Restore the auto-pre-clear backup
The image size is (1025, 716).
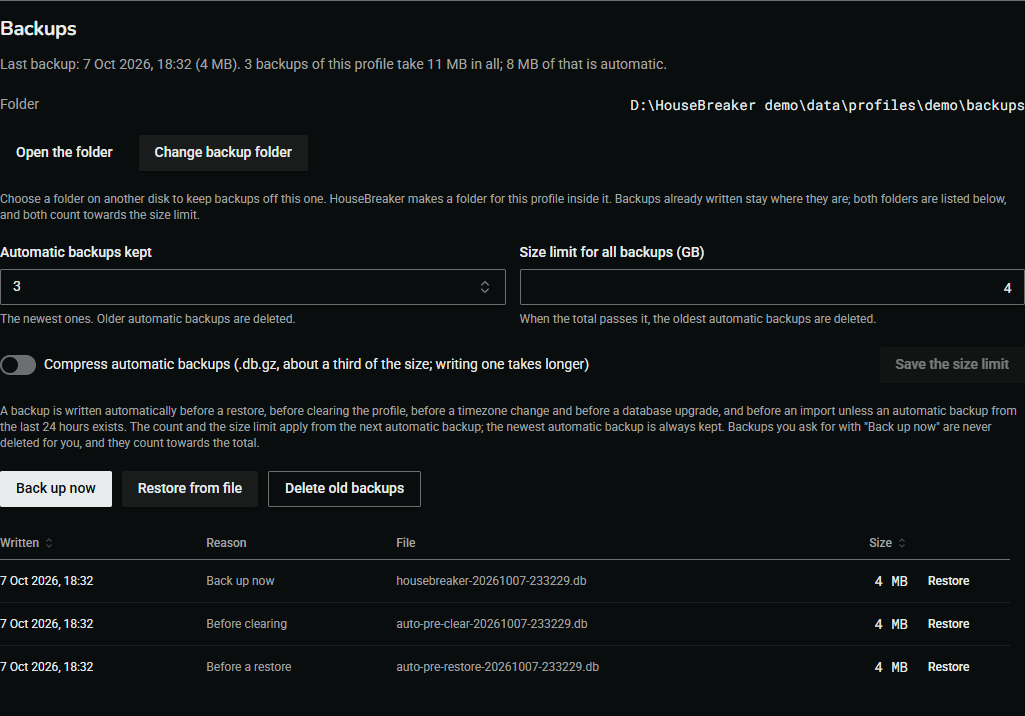tap(948, 624)
